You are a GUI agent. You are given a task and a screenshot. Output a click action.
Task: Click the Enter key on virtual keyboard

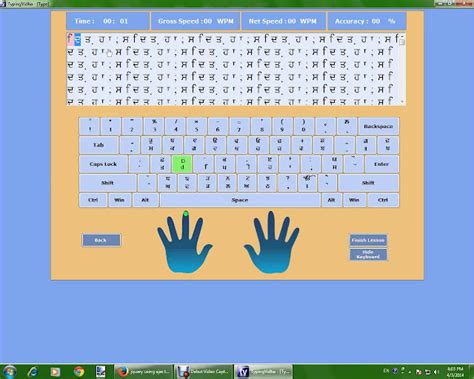tap(382, 164)
